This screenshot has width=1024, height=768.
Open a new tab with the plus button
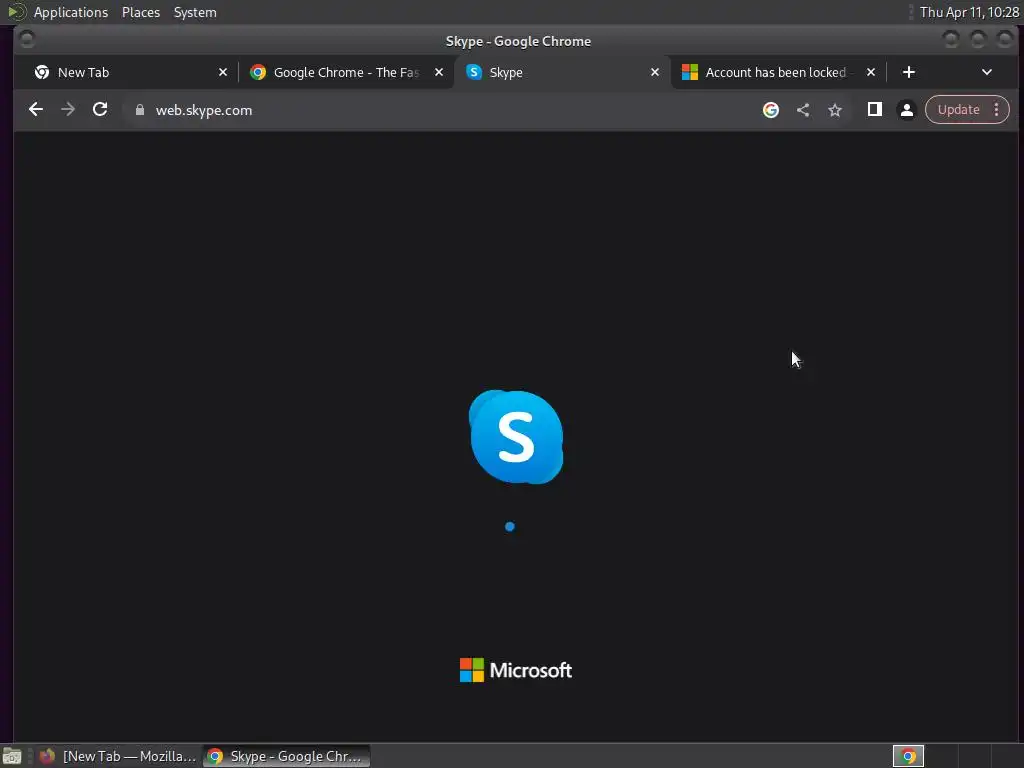(908, 72)
